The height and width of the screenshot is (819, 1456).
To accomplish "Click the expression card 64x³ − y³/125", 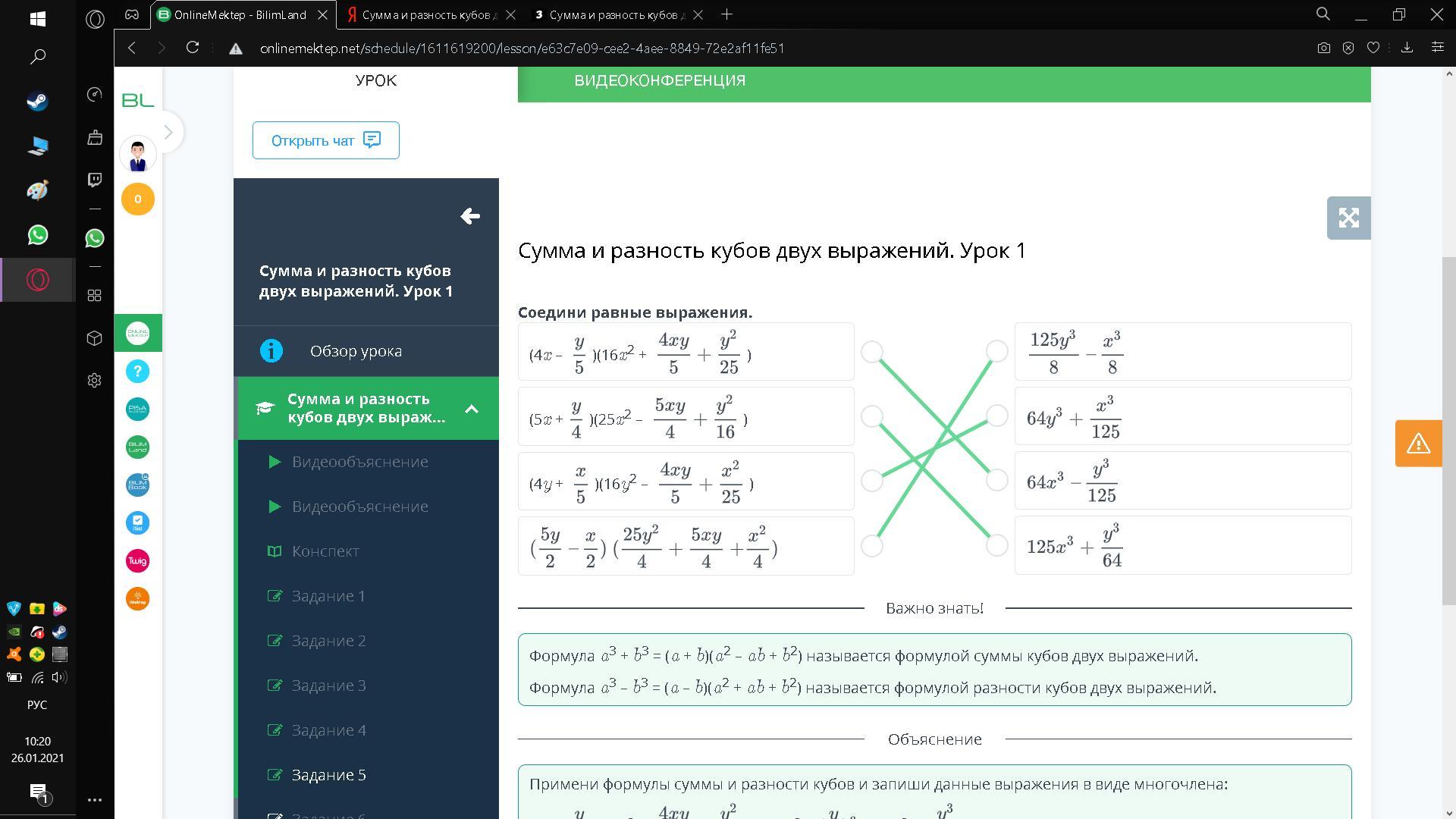I will (1183, 481).
